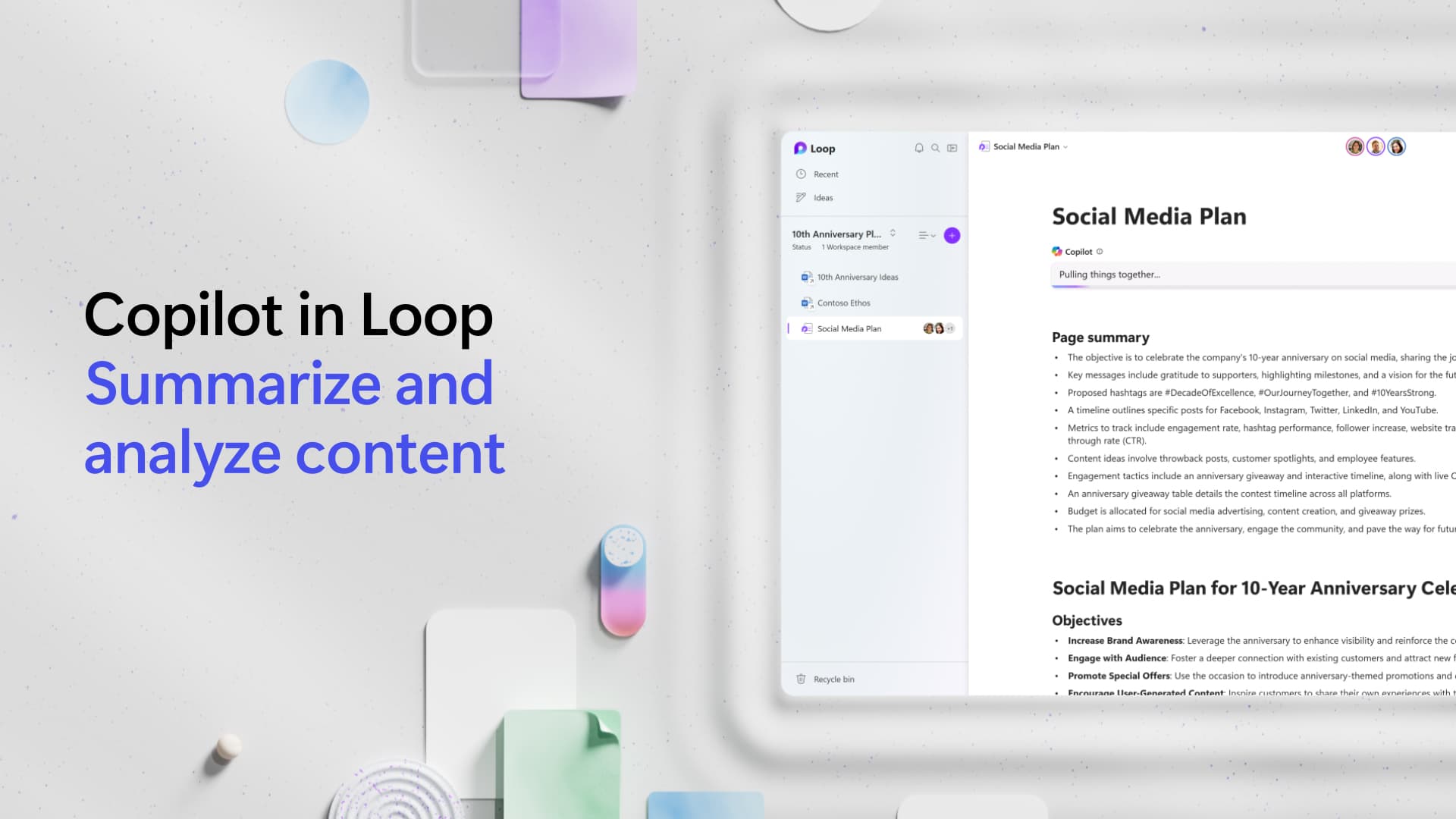This screenshot has height=819, width=1456.
Task: Select the Recent menu item
Action: 824,173
